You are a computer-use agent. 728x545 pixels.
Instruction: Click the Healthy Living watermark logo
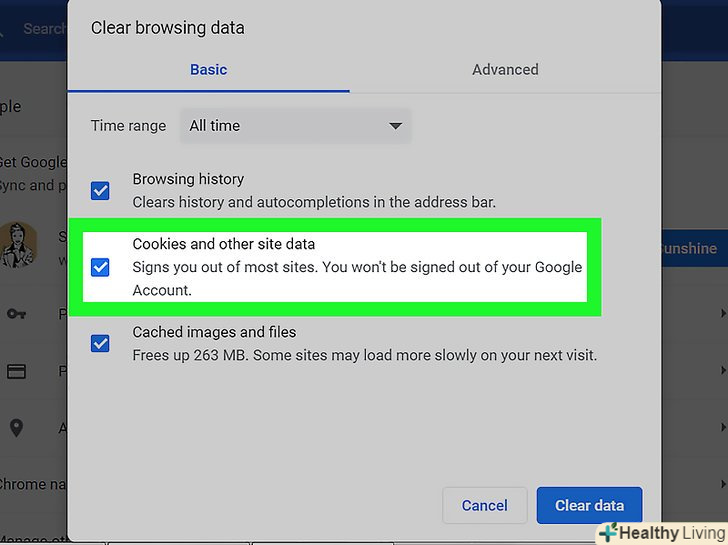point(661,533)
